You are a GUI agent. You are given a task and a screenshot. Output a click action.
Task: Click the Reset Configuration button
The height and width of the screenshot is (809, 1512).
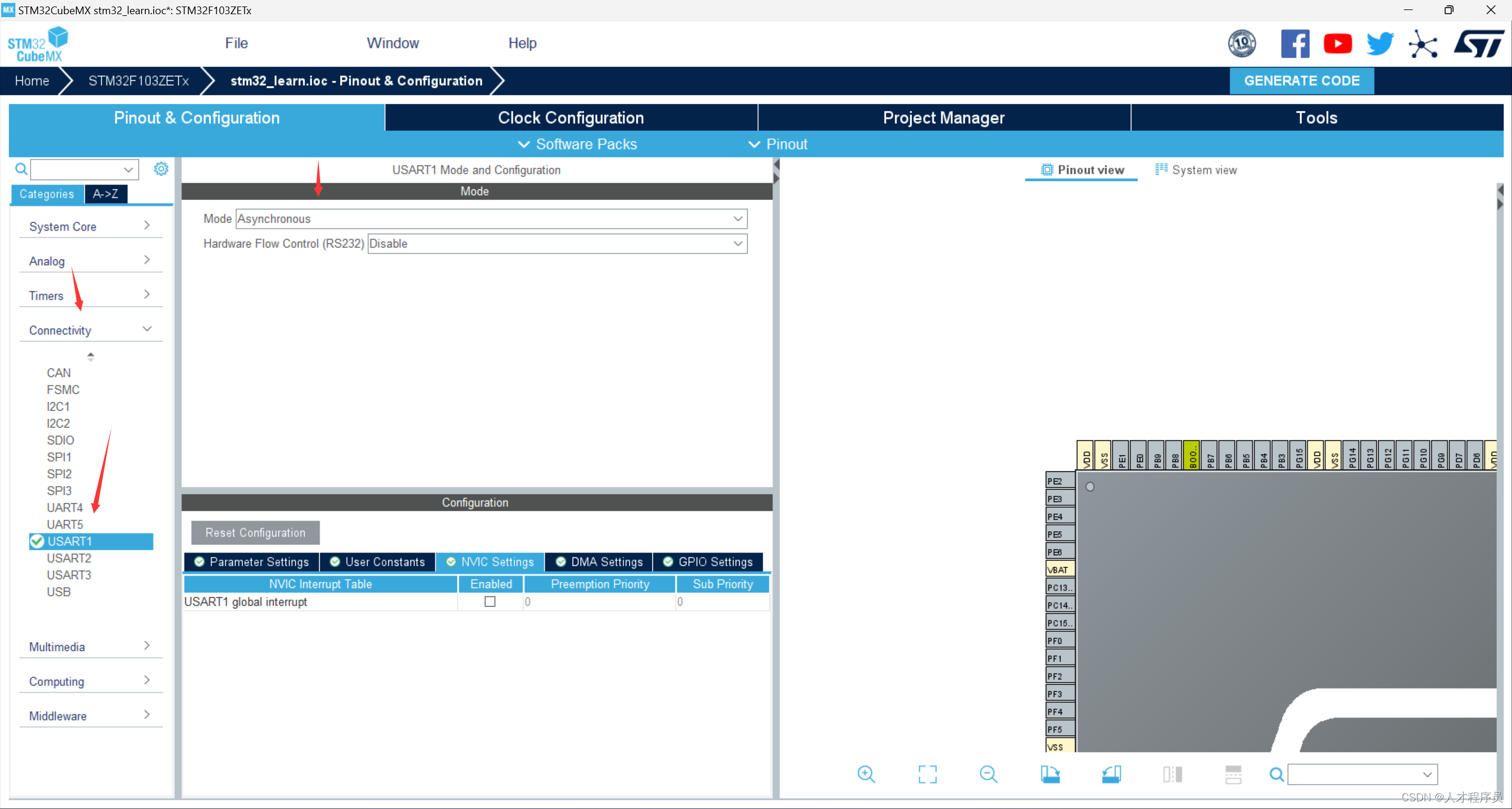(x=255, y=532)
